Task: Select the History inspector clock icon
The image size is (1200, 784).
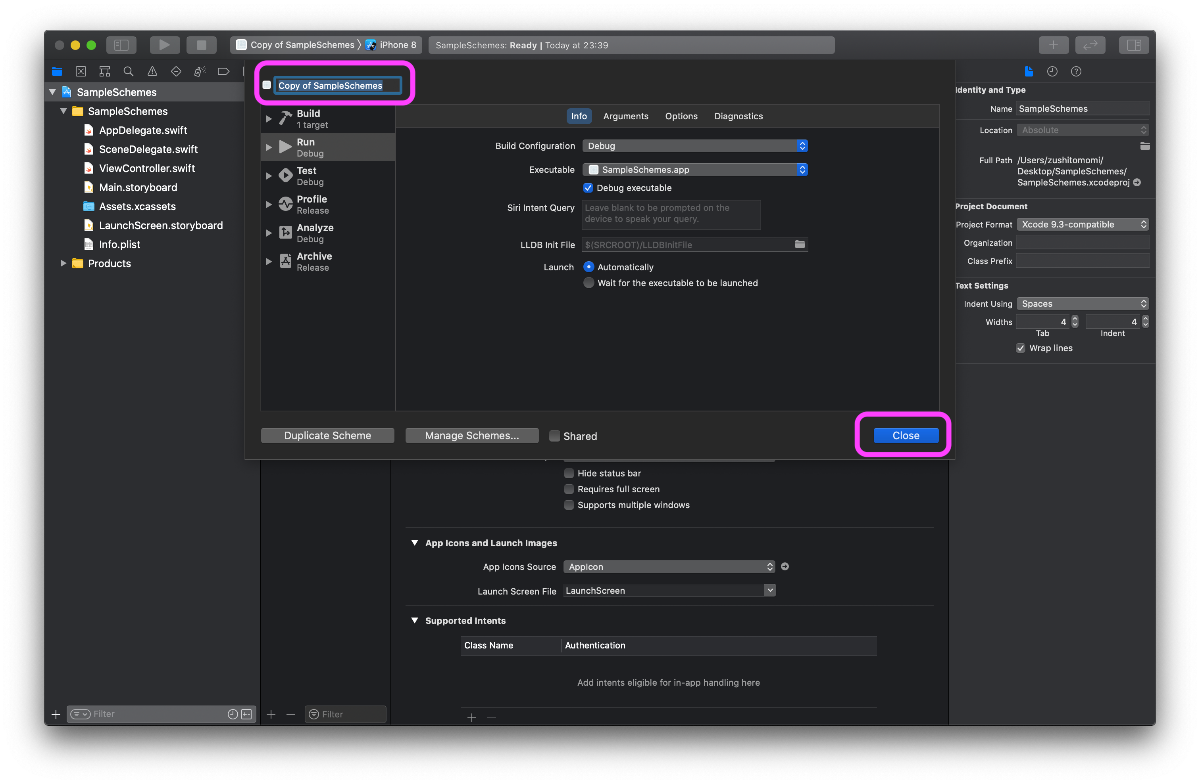Action: tap(1052, 71)
